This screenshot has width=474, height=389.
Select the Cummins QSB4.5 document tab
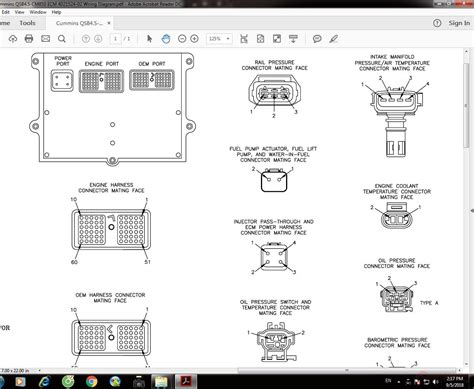pyautogui.click(x=79, y=23)
